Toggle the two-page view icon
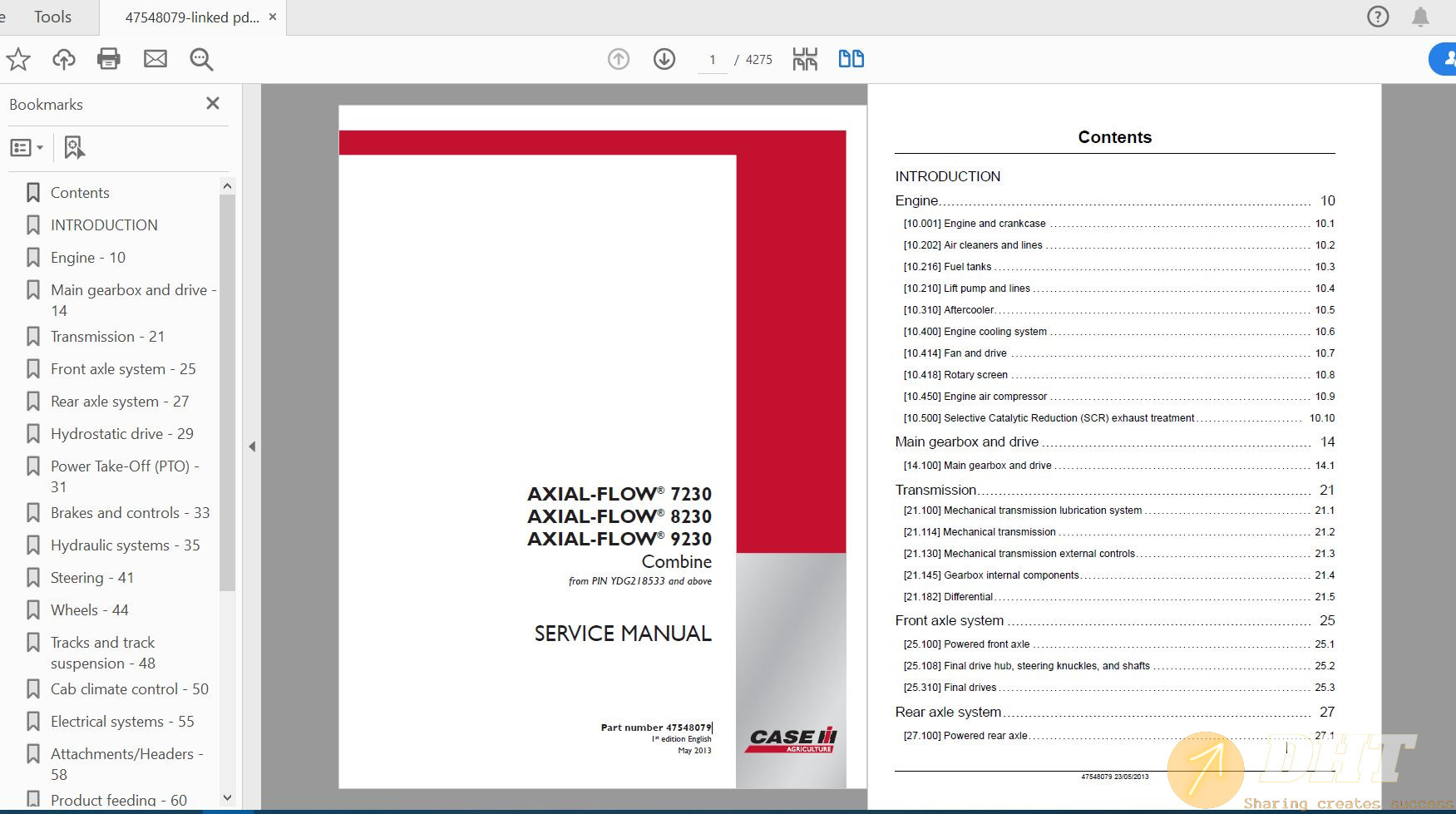This screenshot has width=1456, height=814. coord(851,59)
